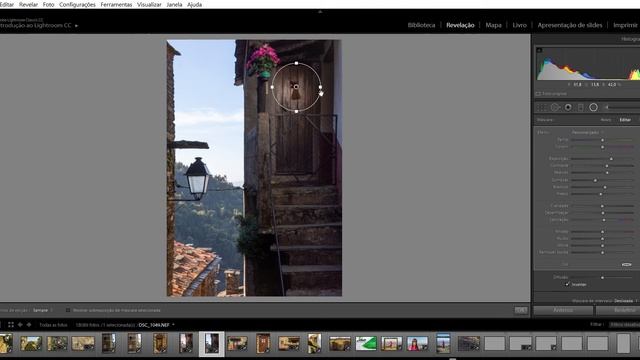Click the Temp slider handle
This screenshot has height=360, width=640.
tap(602, 140)
